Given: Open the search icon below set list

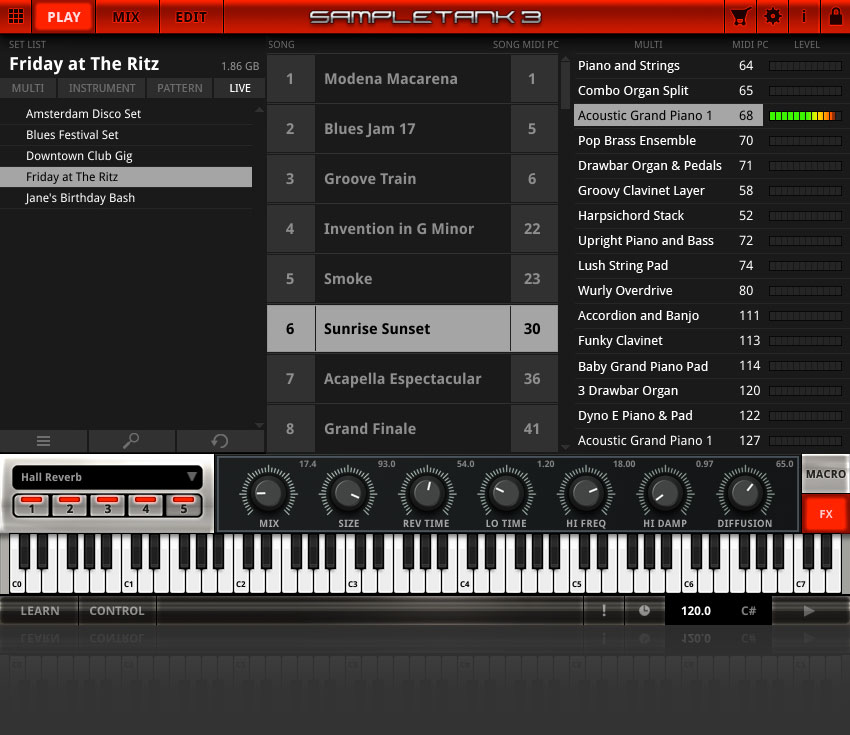Looking at the screenshot, I should pos(131,441).
